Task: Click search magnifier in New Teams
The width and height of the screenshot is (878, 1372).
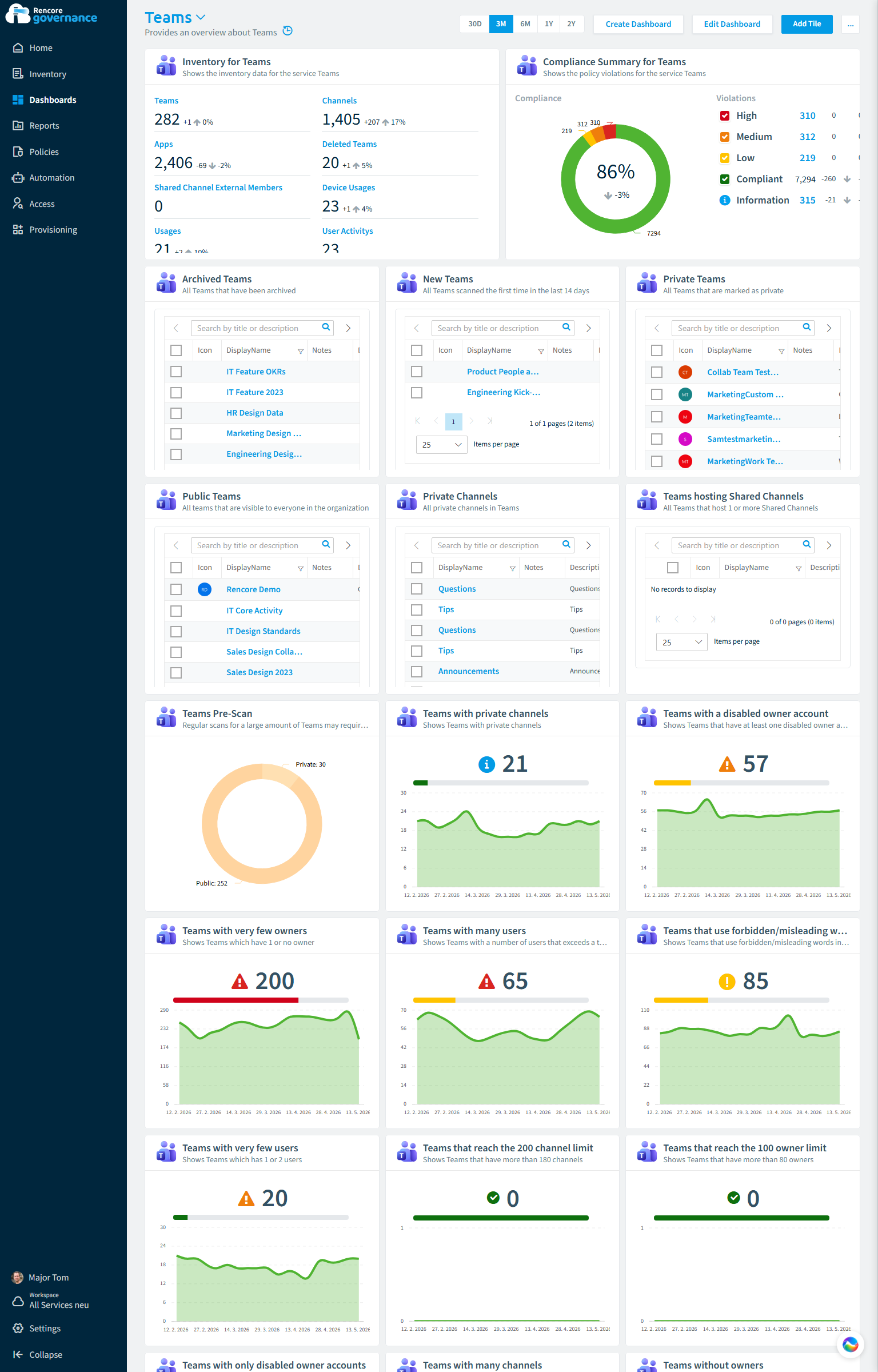Action: tap(566, 327)
